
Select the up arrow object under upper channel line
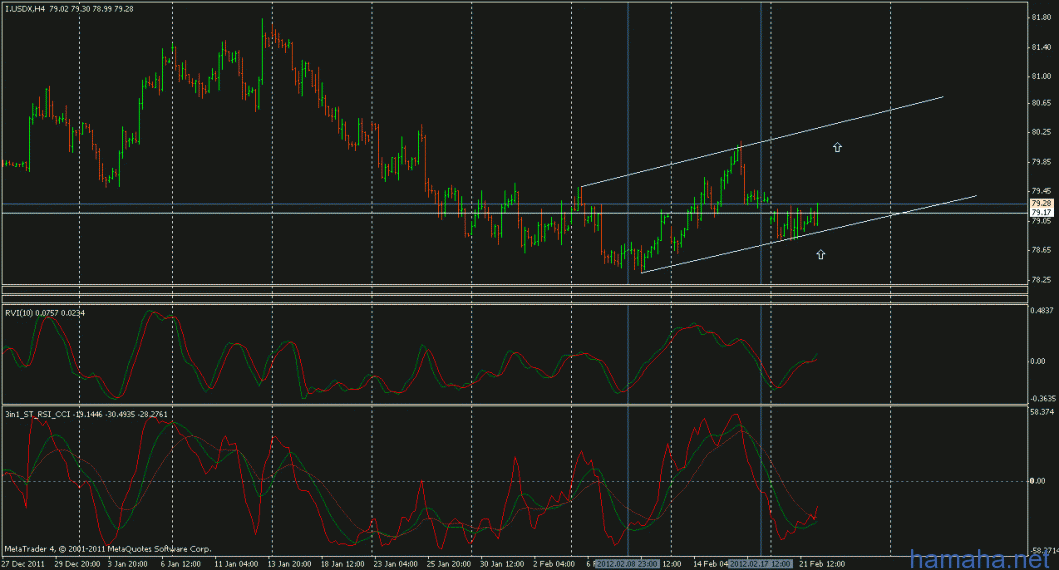(837, 147)
